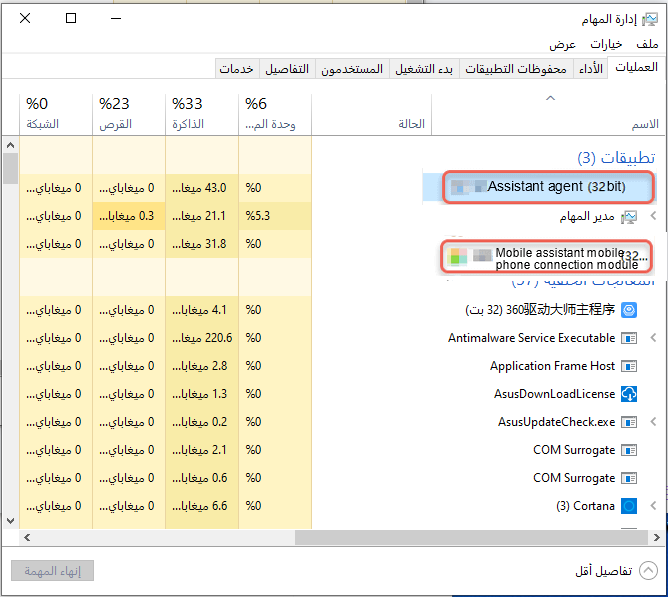Click the 360驱动大师主程序 process icon
The image size is (668, 597).
click(x=629, y=310)
